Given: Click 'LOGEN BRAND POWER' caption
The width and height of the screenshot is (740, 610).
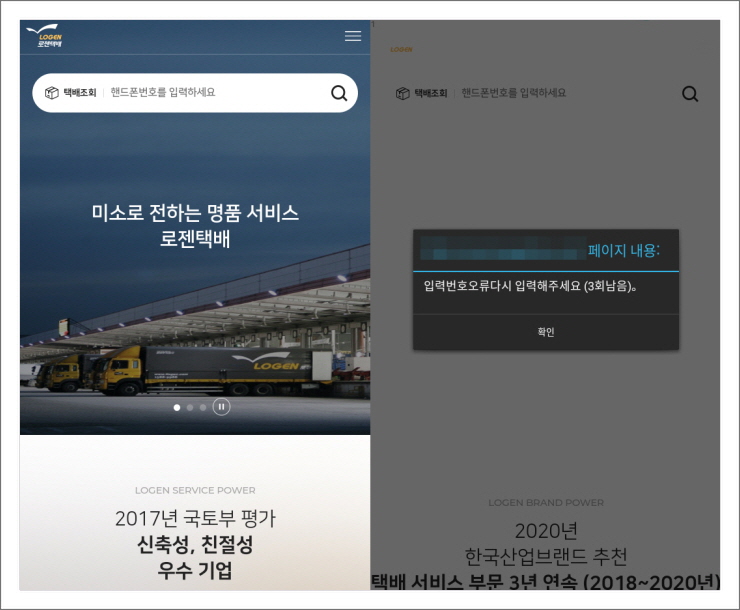Looking at the screenshot, I should point(546,502).
